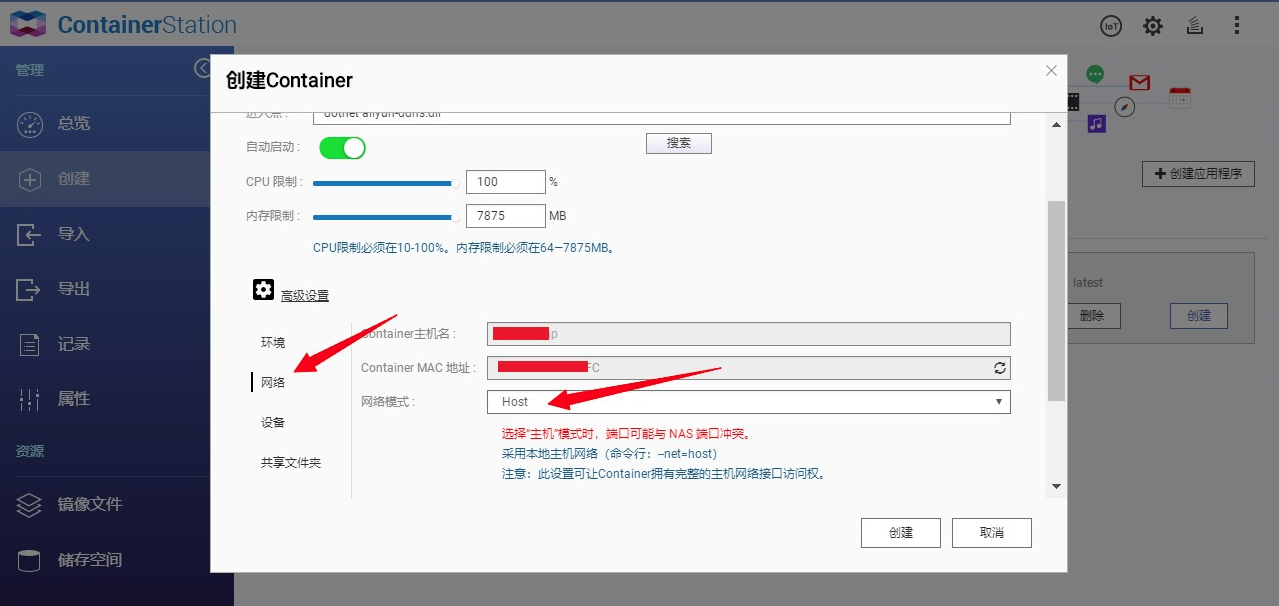Click the dialog vertical scrollbar thumb

pyautogui.click(x=1056, y=300)
